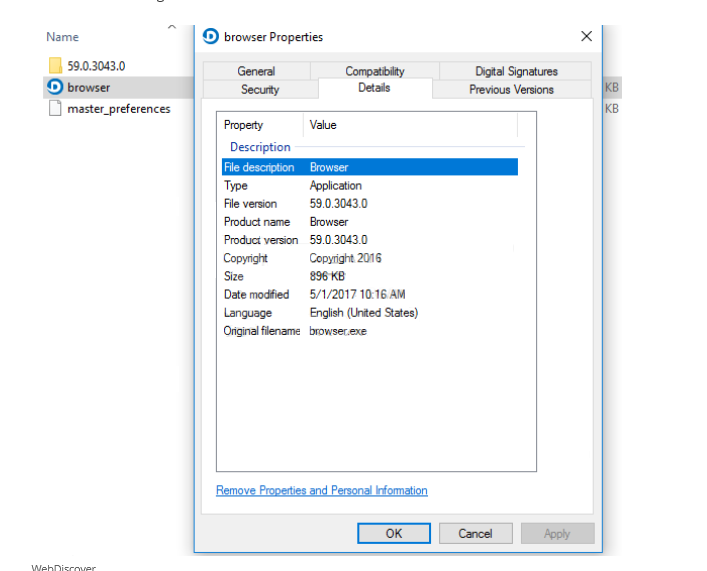Select the Product name row
Screen dimensions: 707x571
pyautogui.click(x=370, y=222)
